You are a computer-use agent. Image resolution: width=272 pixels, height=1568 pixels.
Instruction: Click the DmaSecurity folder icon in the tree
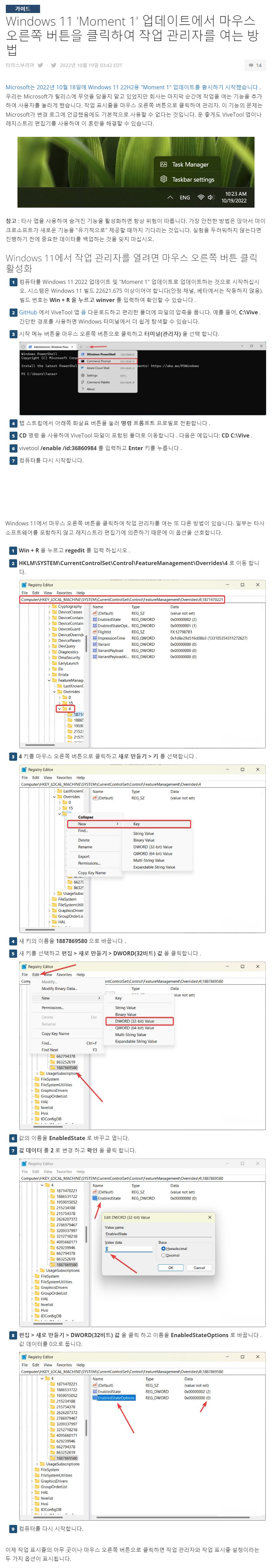pos(54,657)
